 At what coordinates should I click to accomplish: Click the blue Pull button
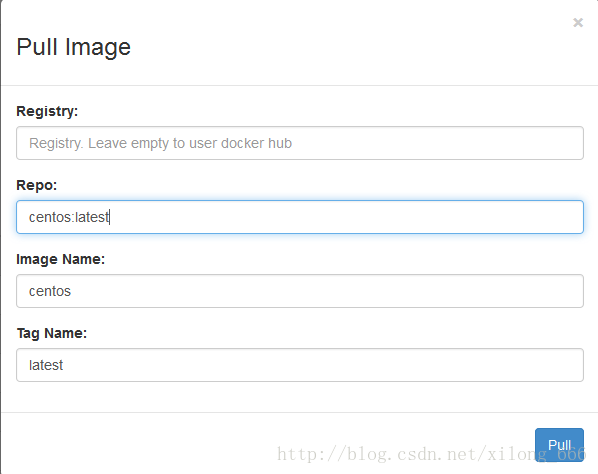pos(559,445)
